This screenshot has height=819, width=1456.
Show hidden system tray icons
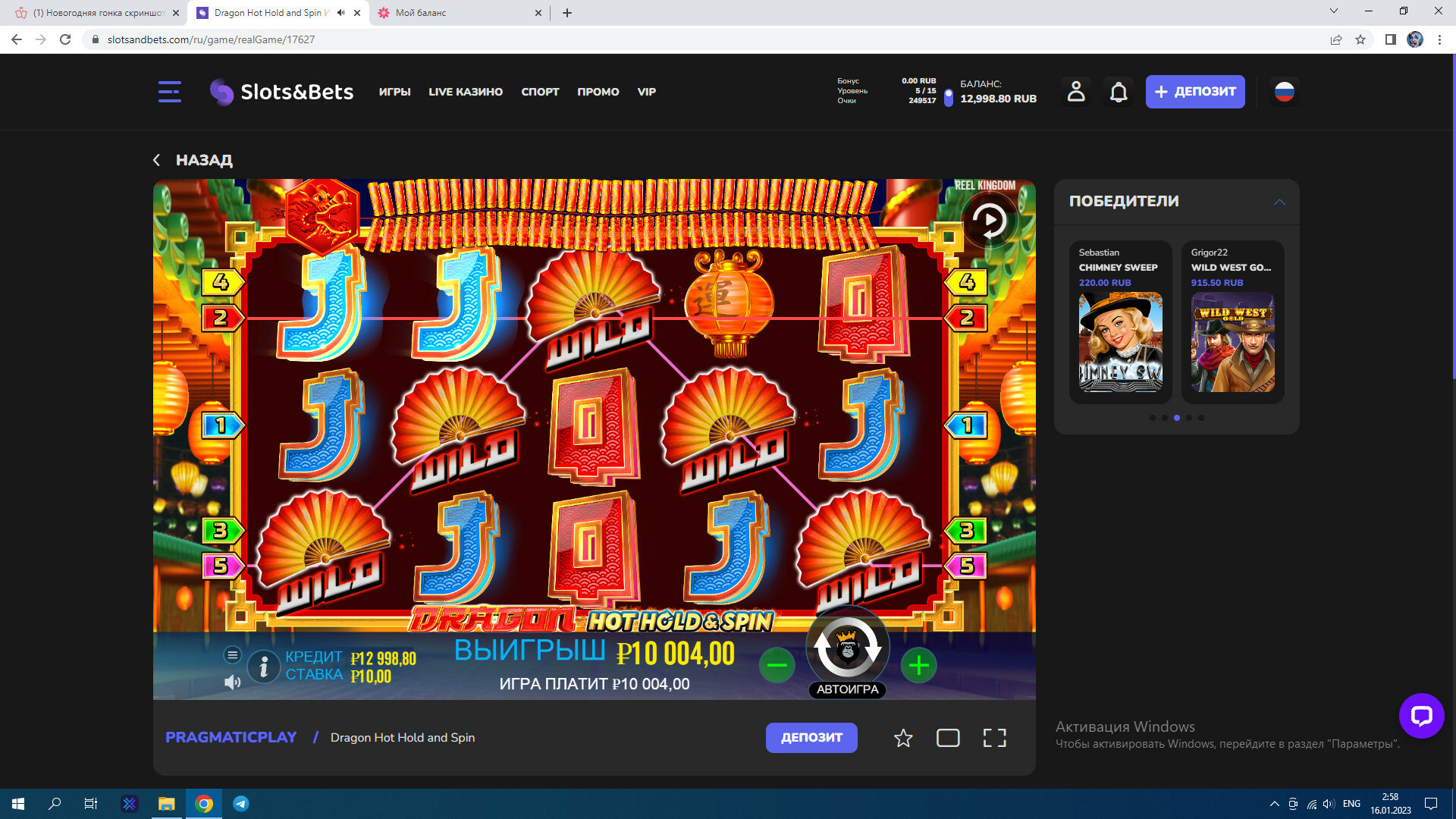point(1274,804)
